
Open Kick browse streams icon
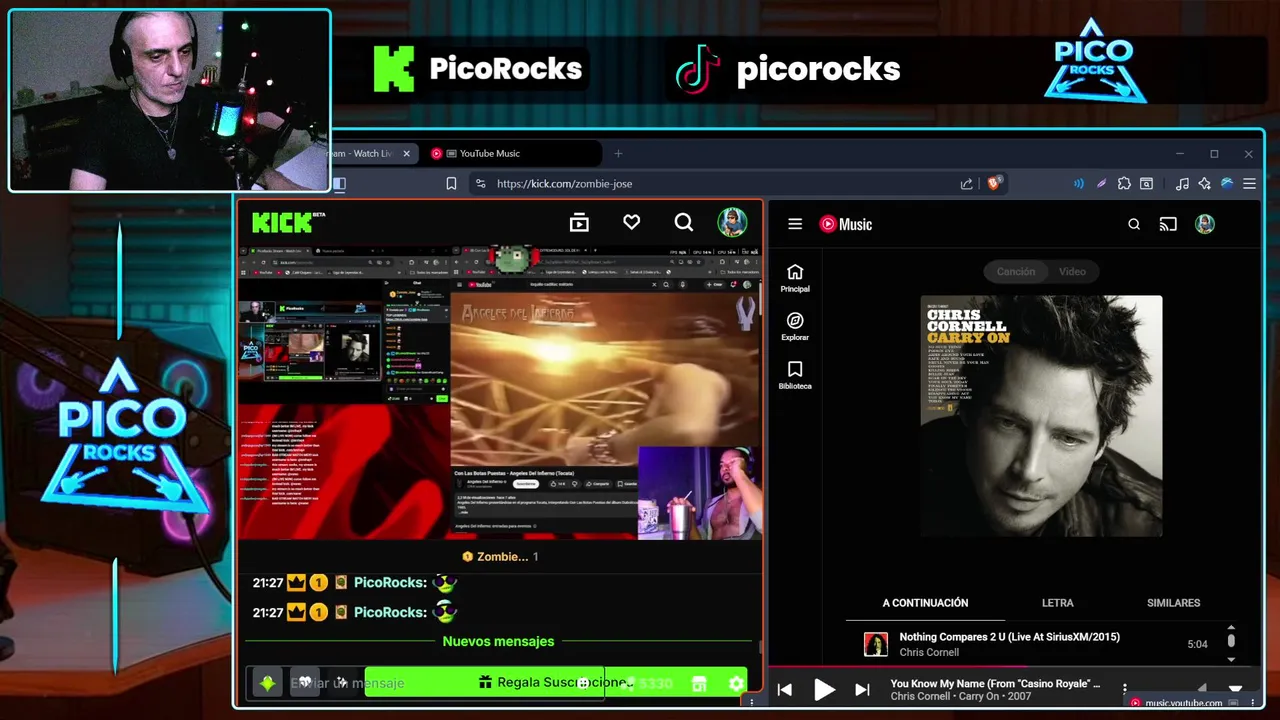[x=579, y=223]
